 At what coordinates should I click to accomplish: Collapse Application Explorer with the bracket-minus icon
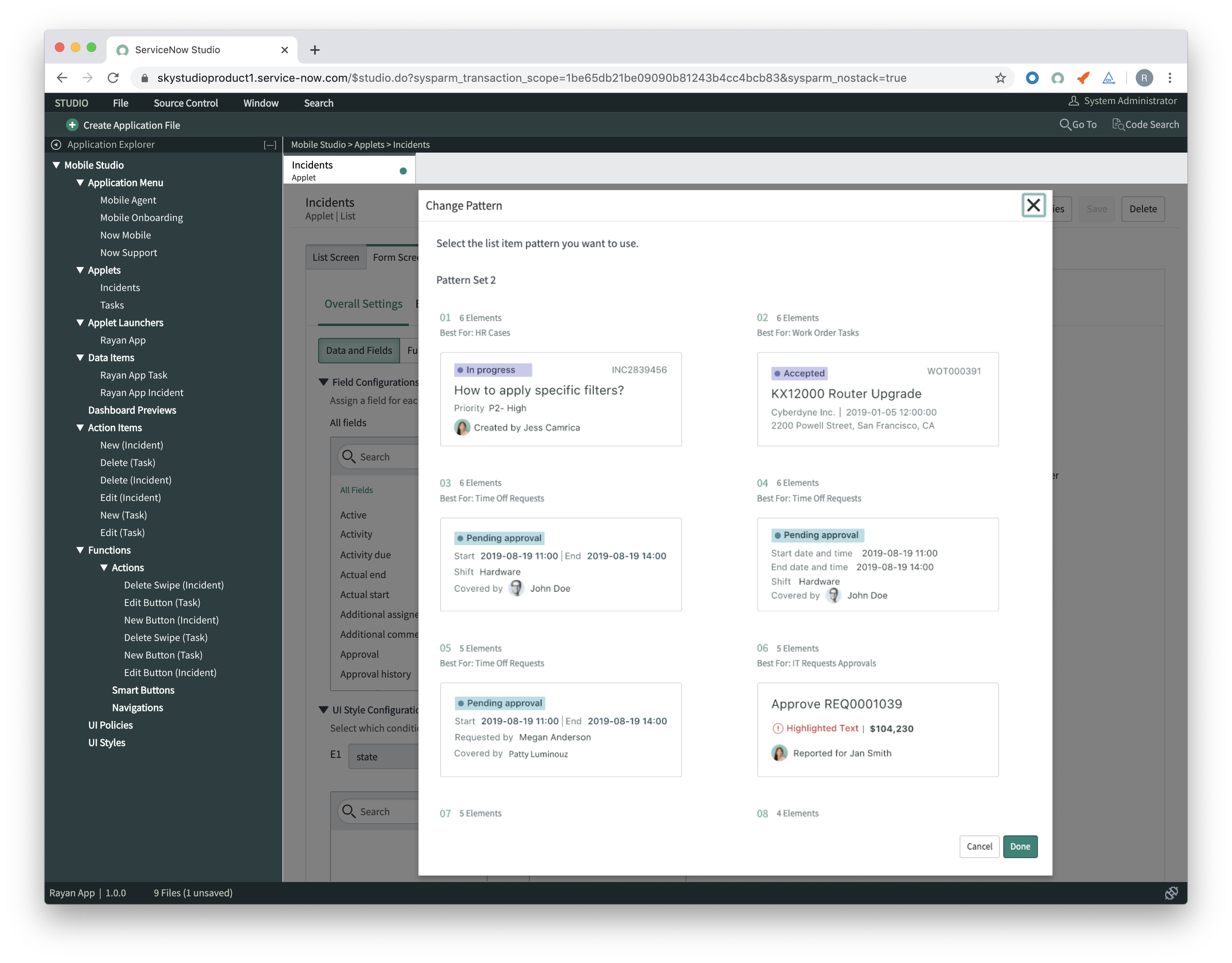(270, 145)
